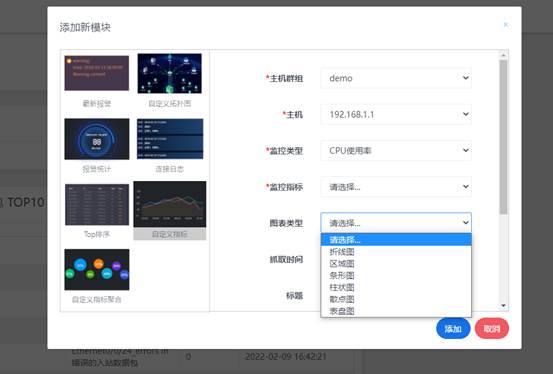Screen dimensions: 553x374
Task: Open the 主机群组 dropdown showing demo
Action: (396, 78)
